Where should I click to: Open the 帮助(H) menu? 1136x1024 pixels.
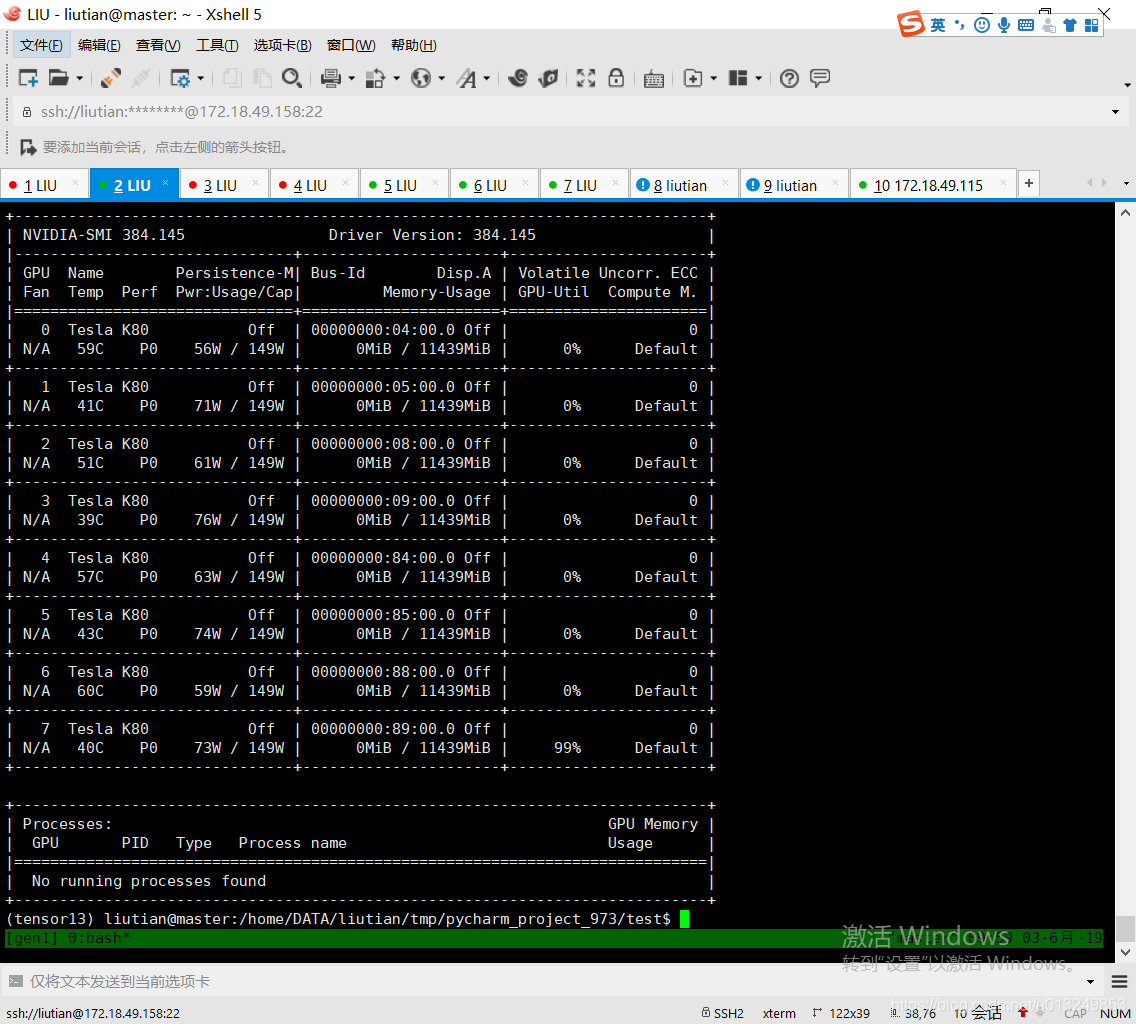pos(414,45)
